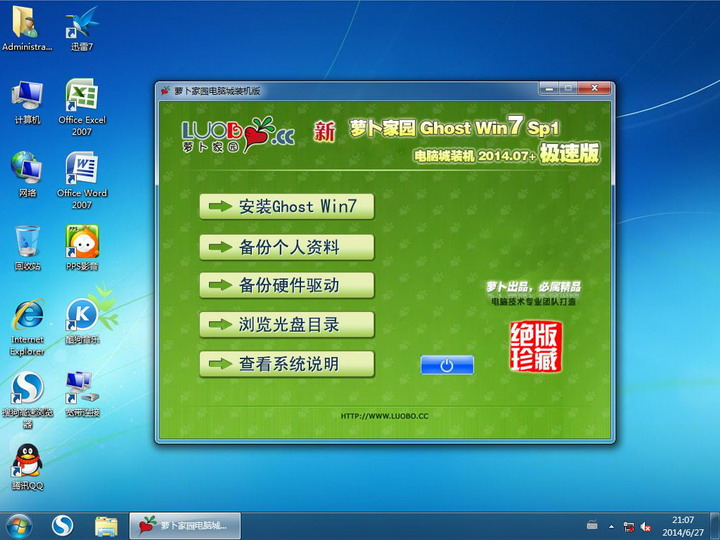Open the keyboard input tray icon
Viewport: 720px width, 540px height.
coord(592,525)
